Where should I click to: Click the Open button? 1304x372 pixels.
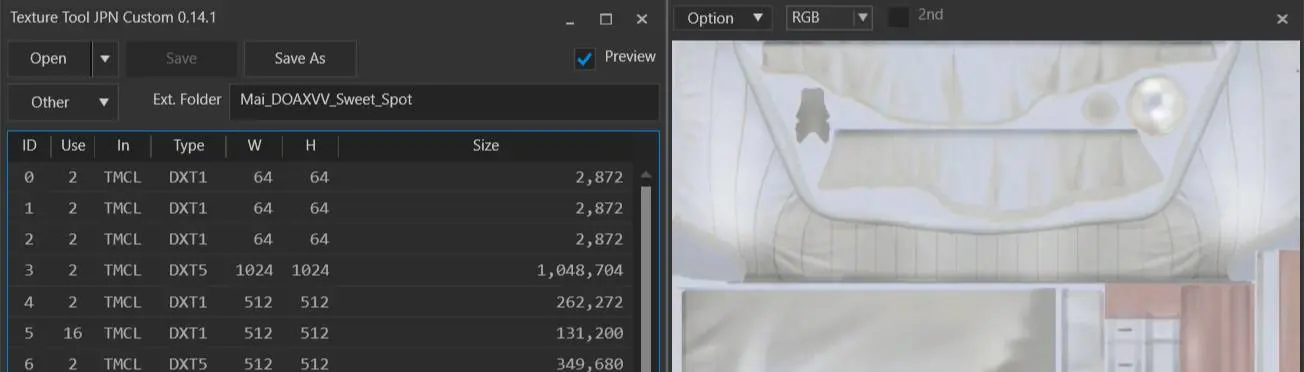tap(48, 59)
